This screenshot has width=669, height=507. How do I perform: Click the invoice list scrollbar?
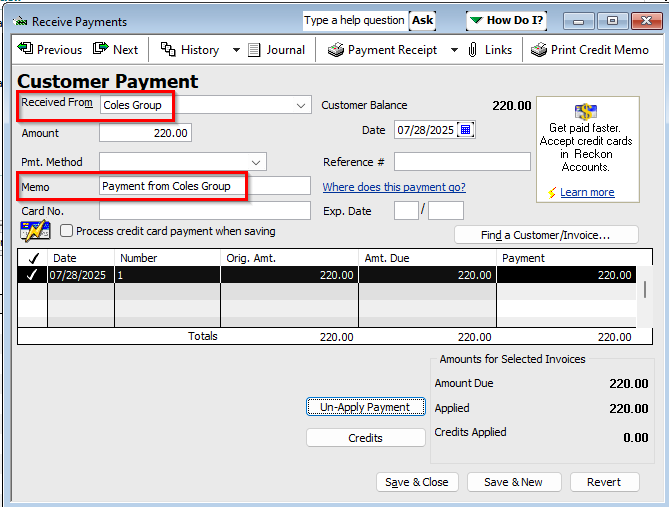(x=644, y=289)
